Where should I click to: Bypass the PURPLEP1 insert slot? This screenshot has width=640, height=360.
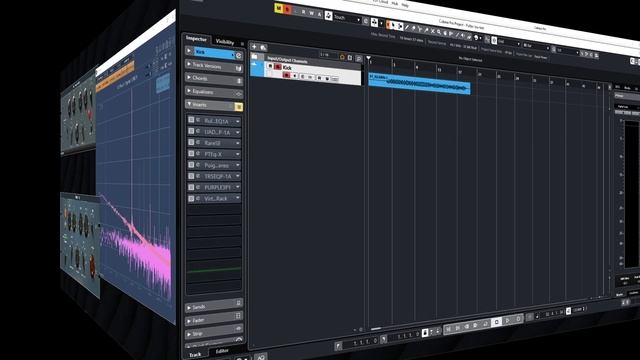191,187
